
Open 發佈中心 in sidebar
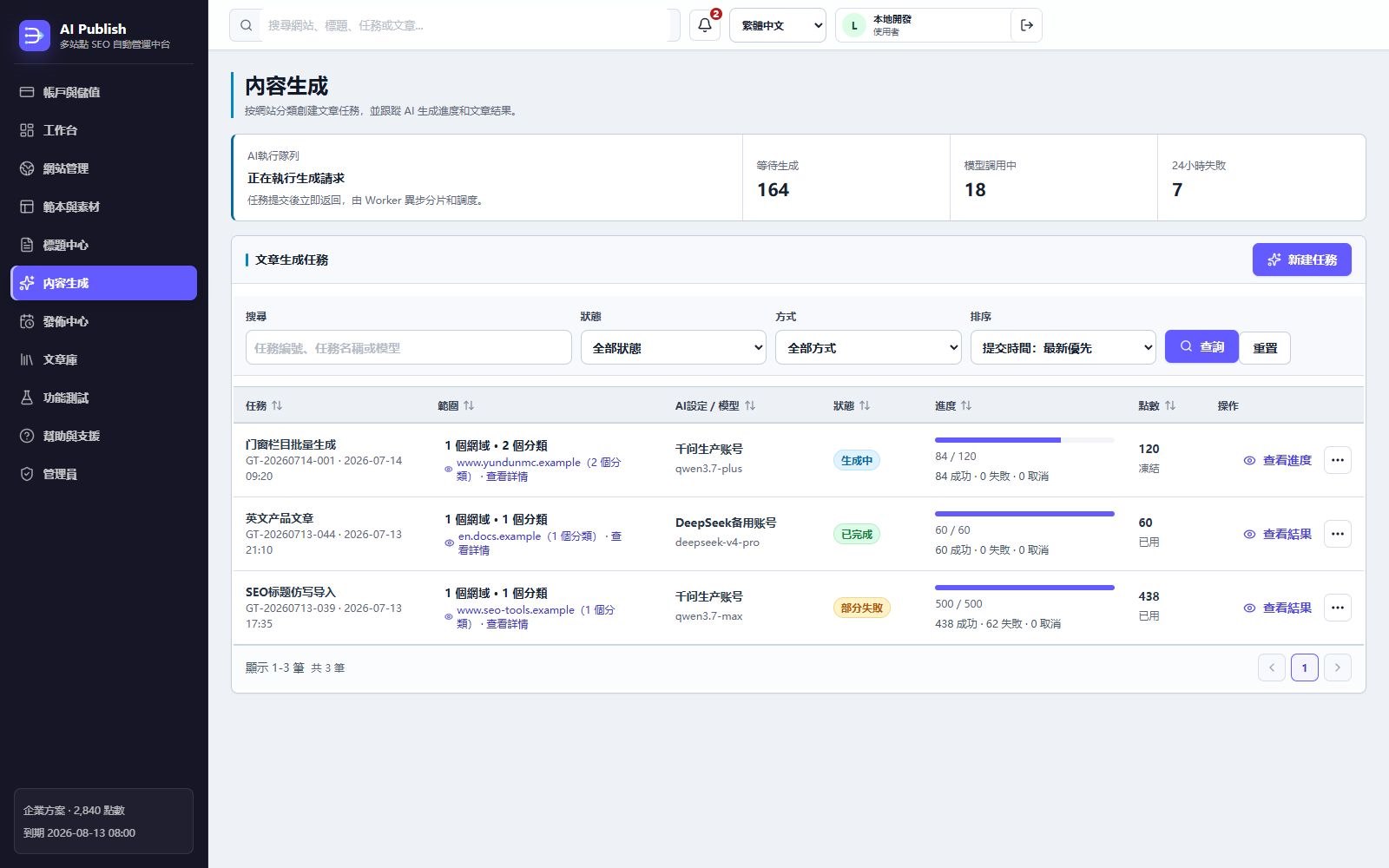click(103, 321)
